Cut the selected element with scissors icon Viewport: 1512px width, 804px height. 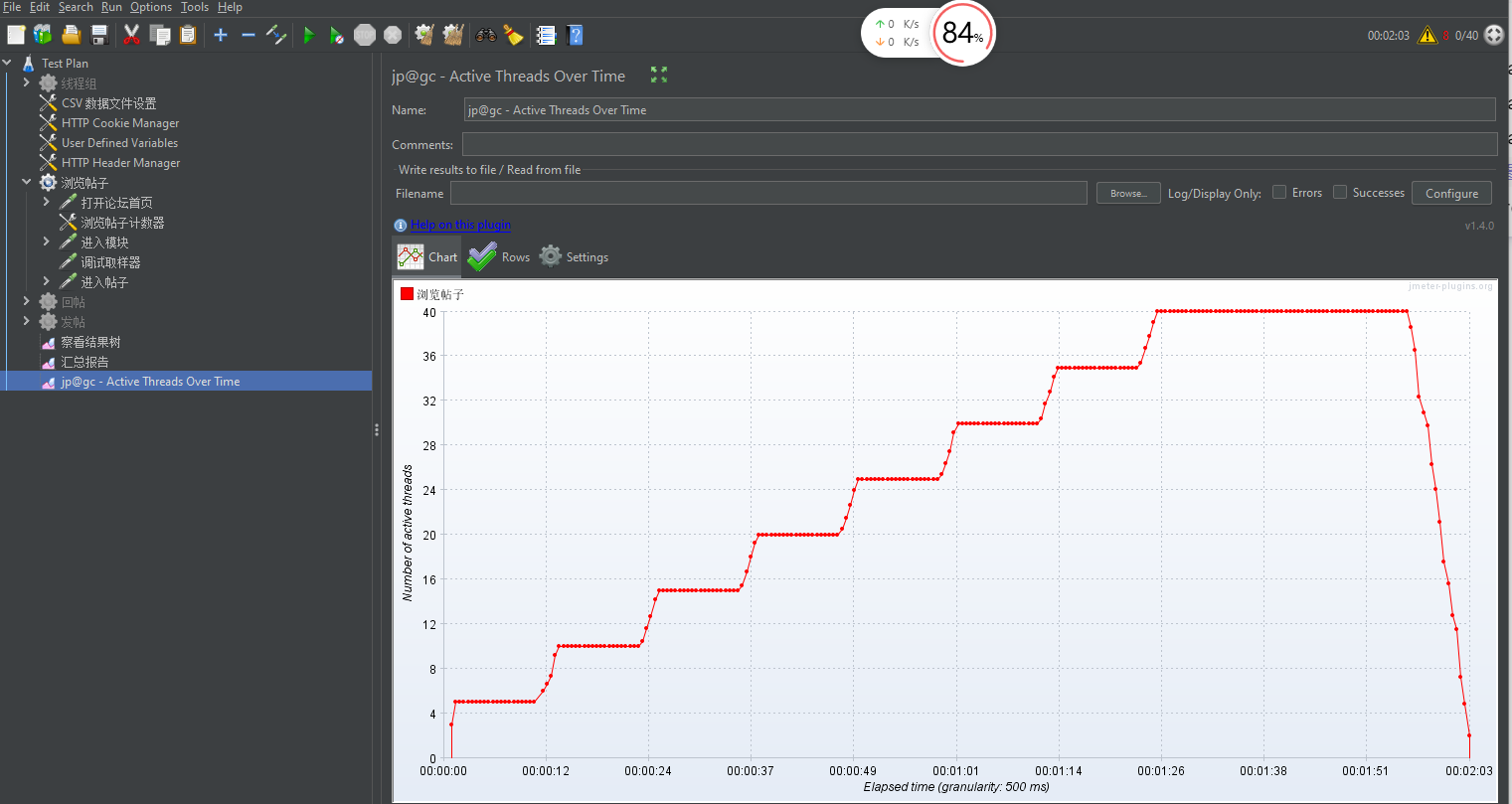click(131, 35)
